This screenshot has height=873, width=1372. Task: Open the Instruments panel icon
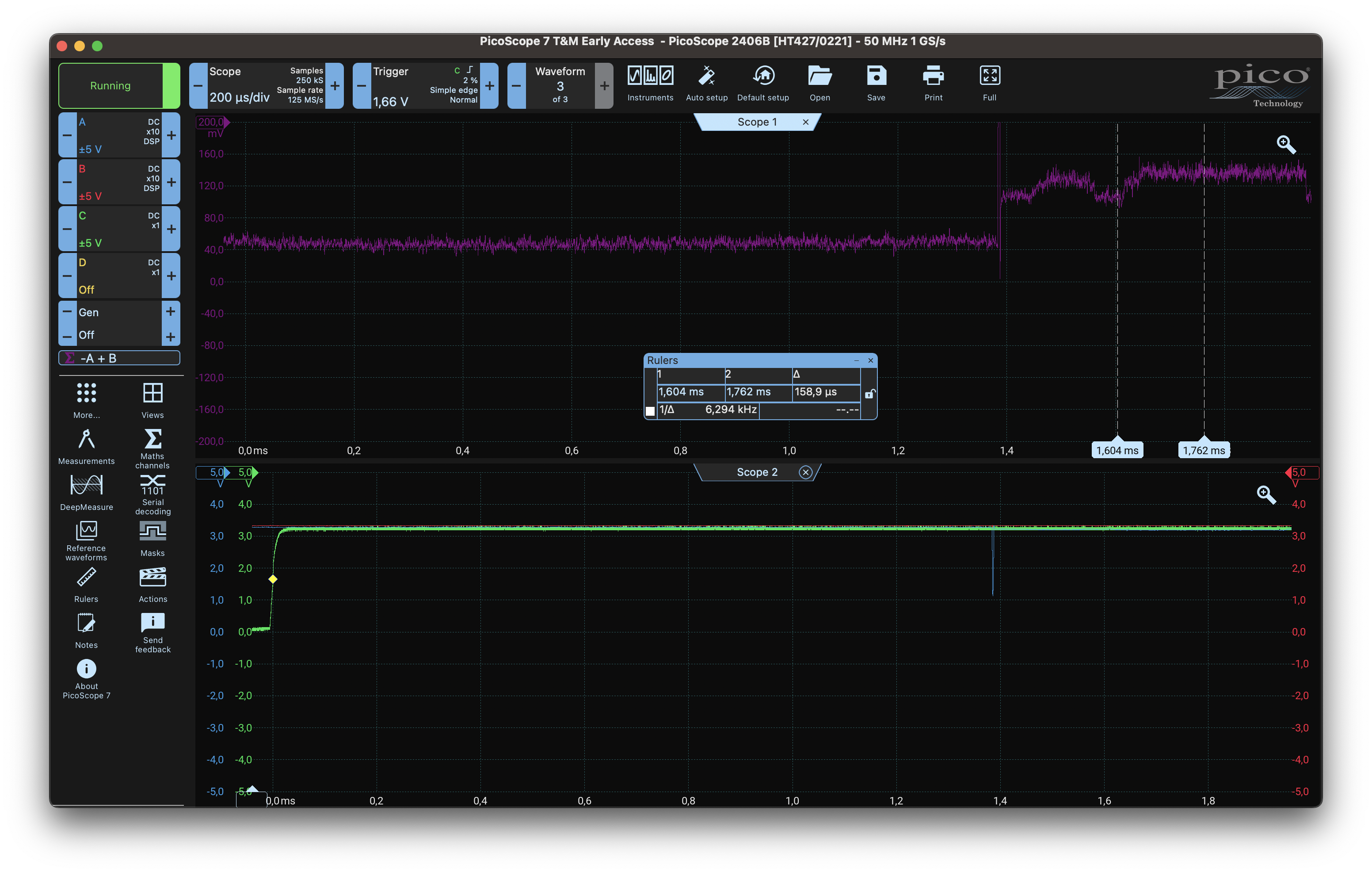click(x=650, y=76)
